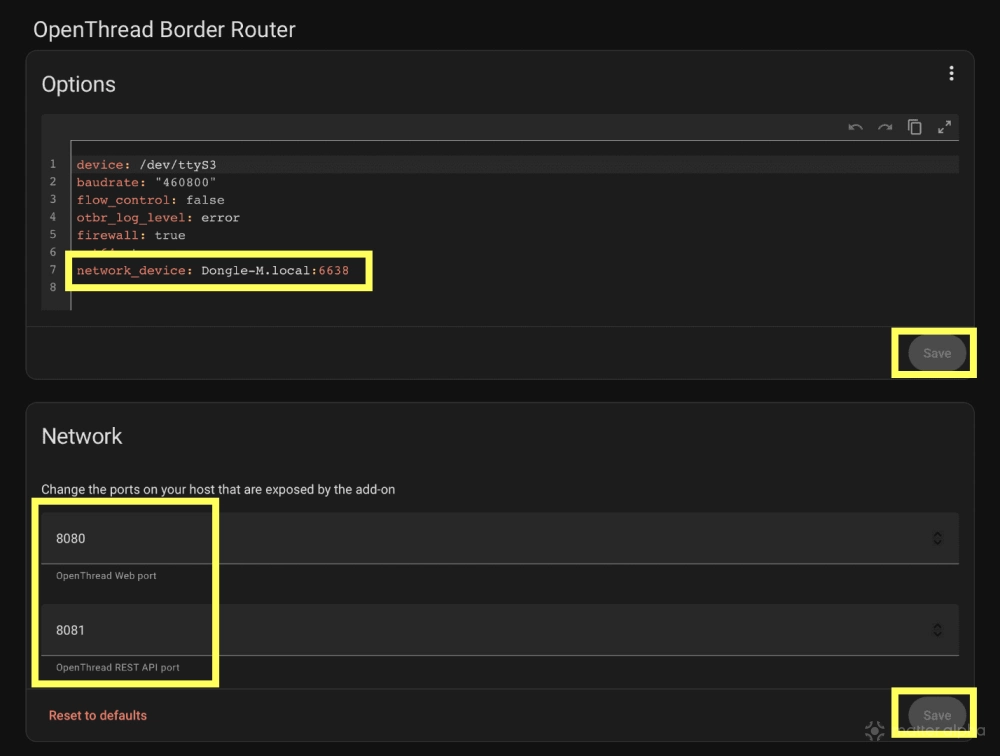Screen dimensions: 1000x756
Task: Save the Options configuration
Action: coord(936,353)
